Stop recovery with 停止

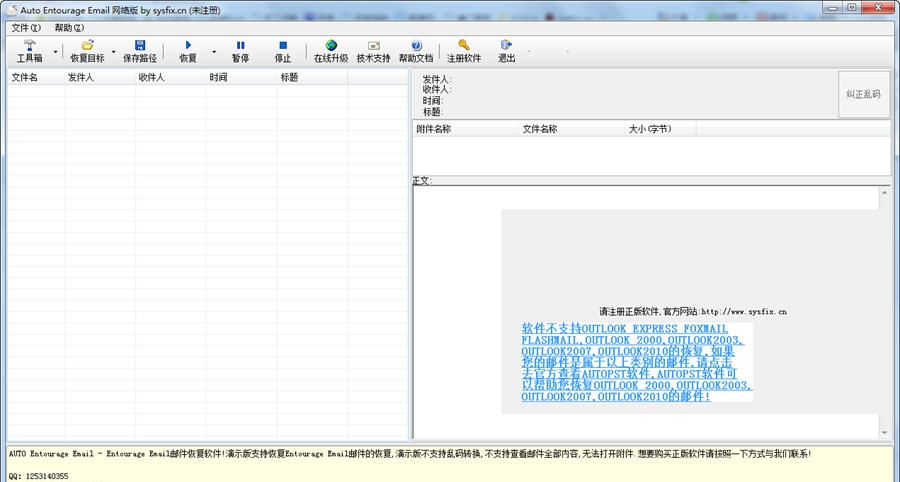[282, 51]
